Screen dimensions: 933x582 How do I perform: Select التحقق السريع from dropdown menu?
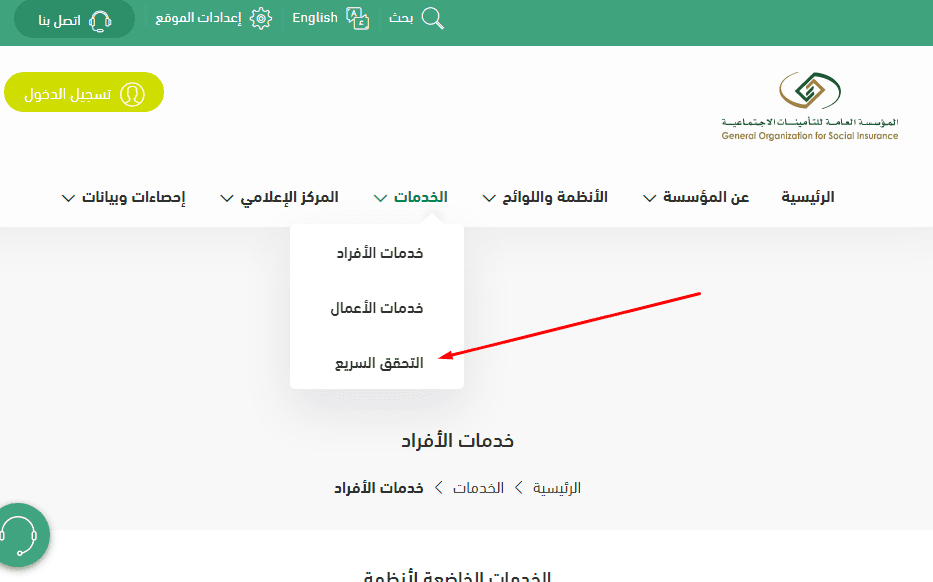[379, 363]
